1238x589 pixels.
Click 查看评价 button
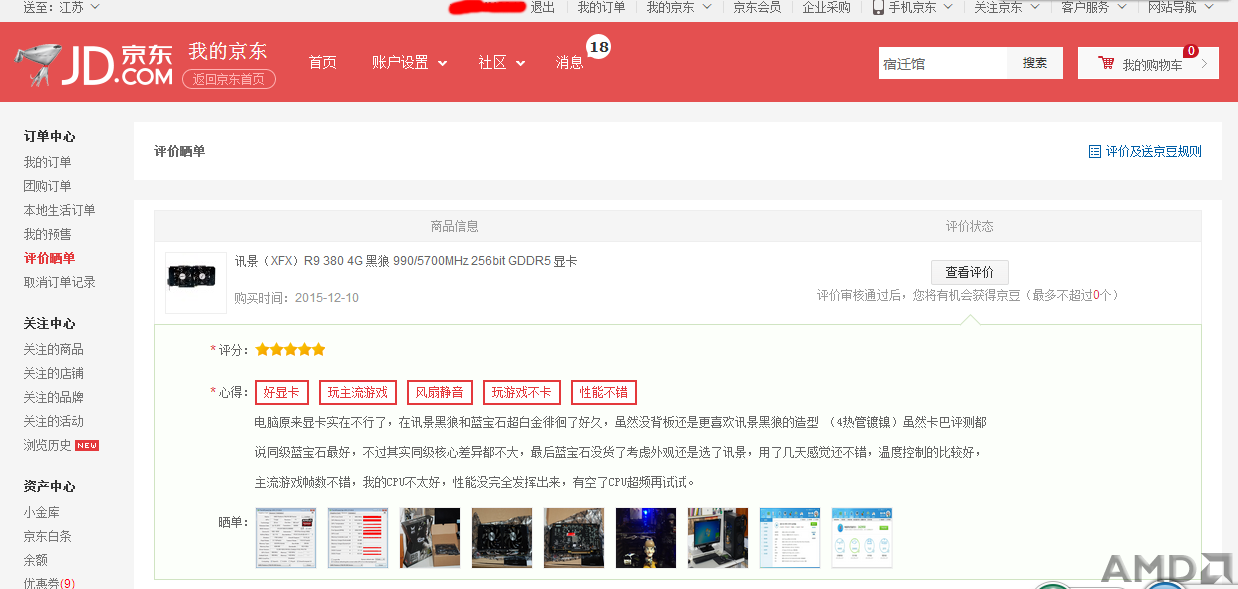(970, 272)
